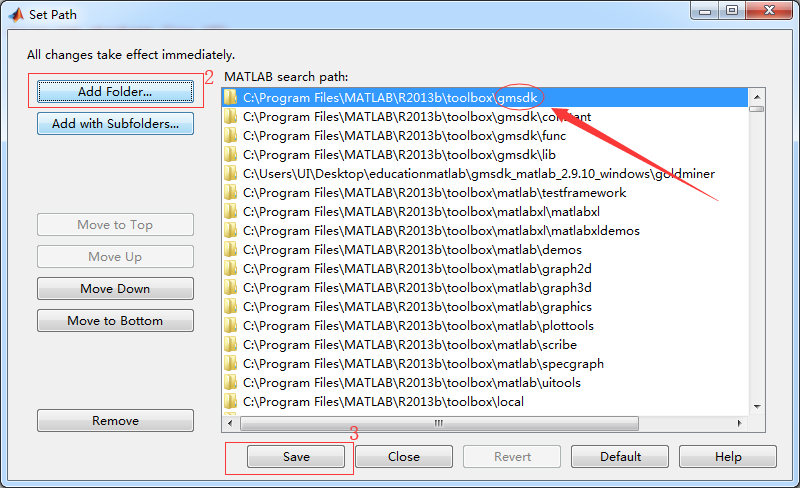Click folder icon of matlab\demos row

click(231, 250)
